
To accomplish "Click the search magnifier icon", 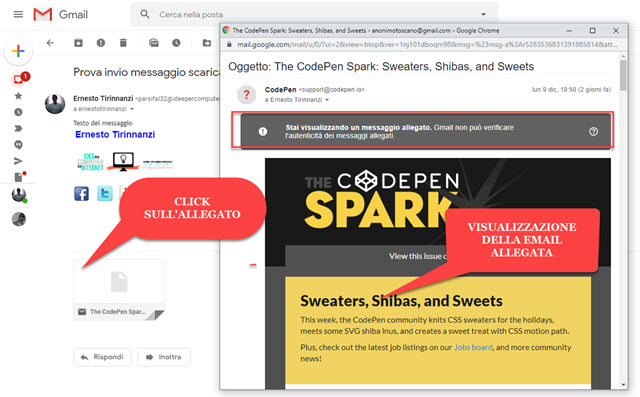I will (x=144, y=14).
